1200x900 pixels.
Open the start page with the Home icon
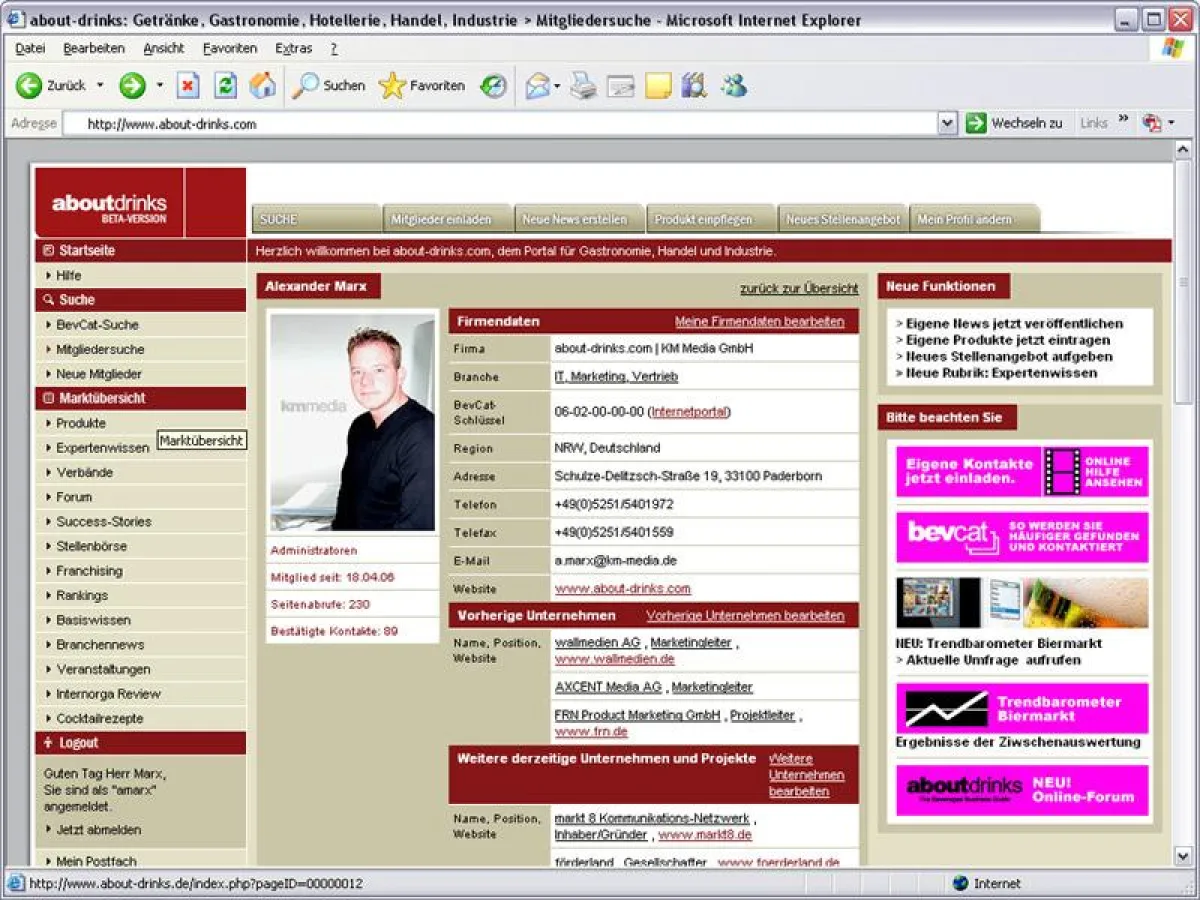coord(262,86)
